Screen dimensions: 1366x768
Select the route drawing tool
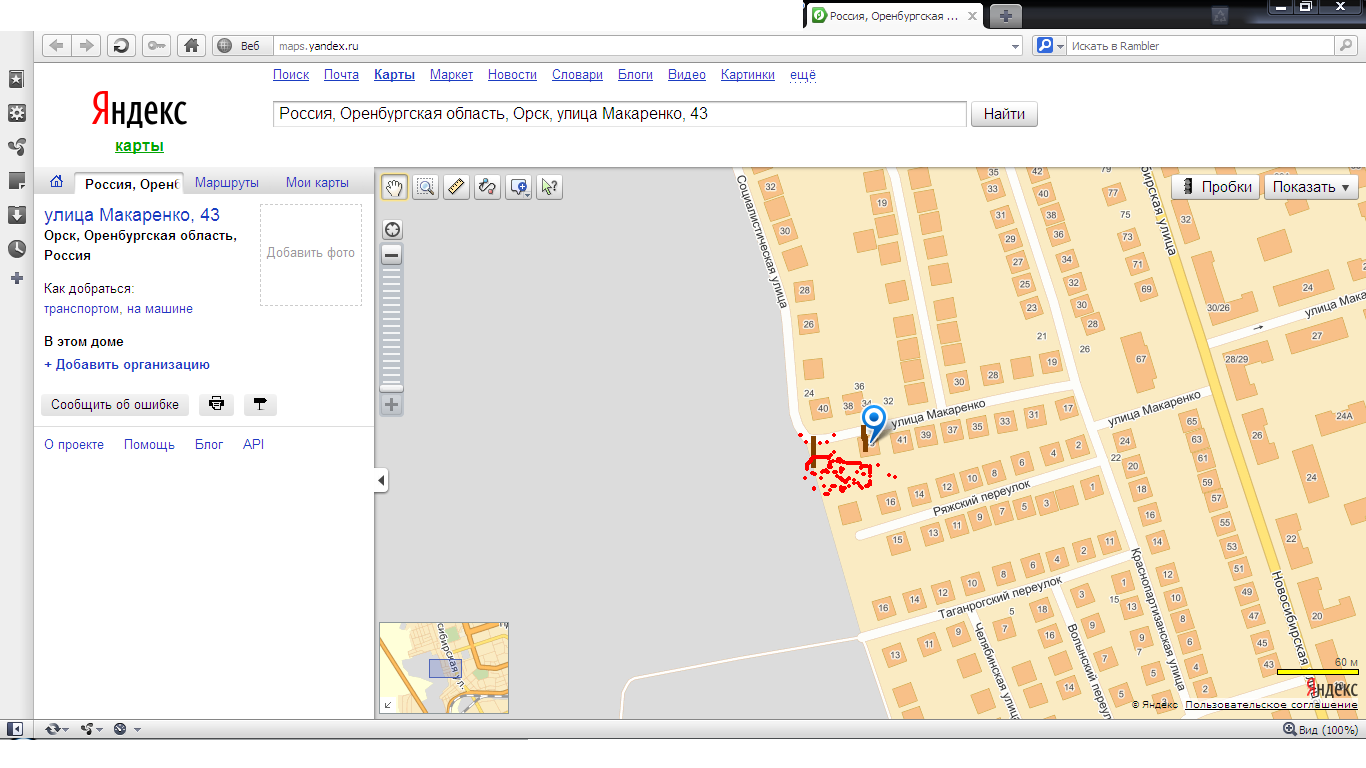[x=487, y=186]
